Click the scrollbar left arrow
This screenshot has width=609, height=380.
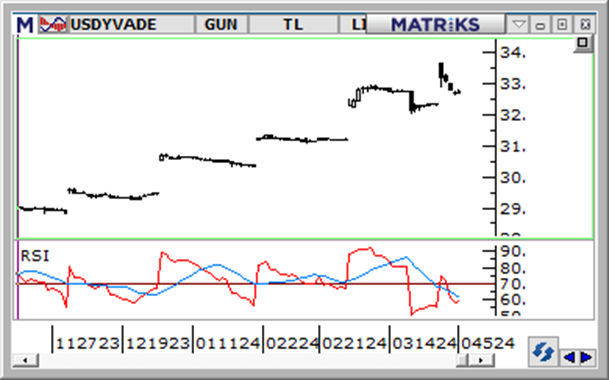[x=25, y=360]
